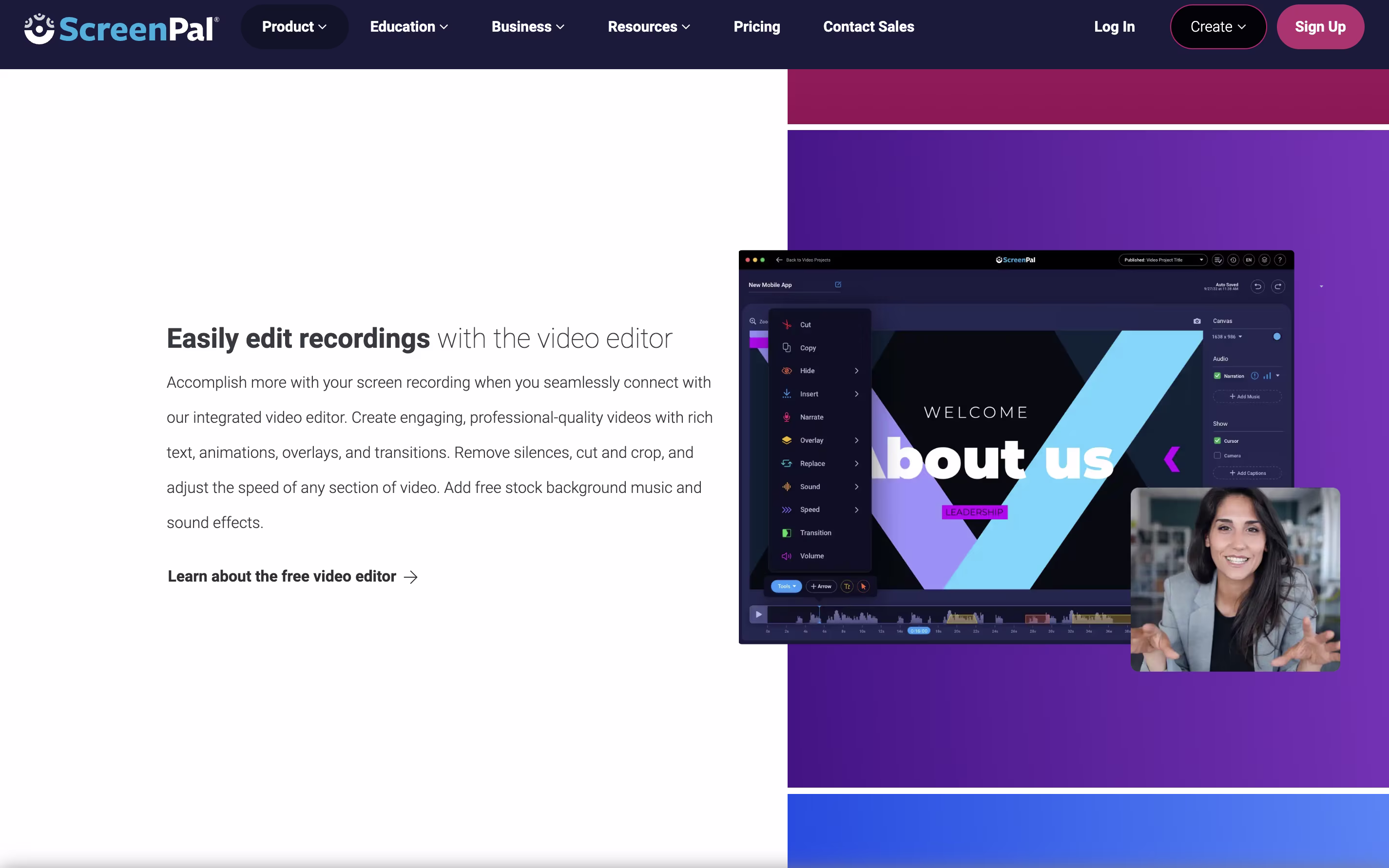
Task: Open the history clock icon
Action: click(1234, 260)
